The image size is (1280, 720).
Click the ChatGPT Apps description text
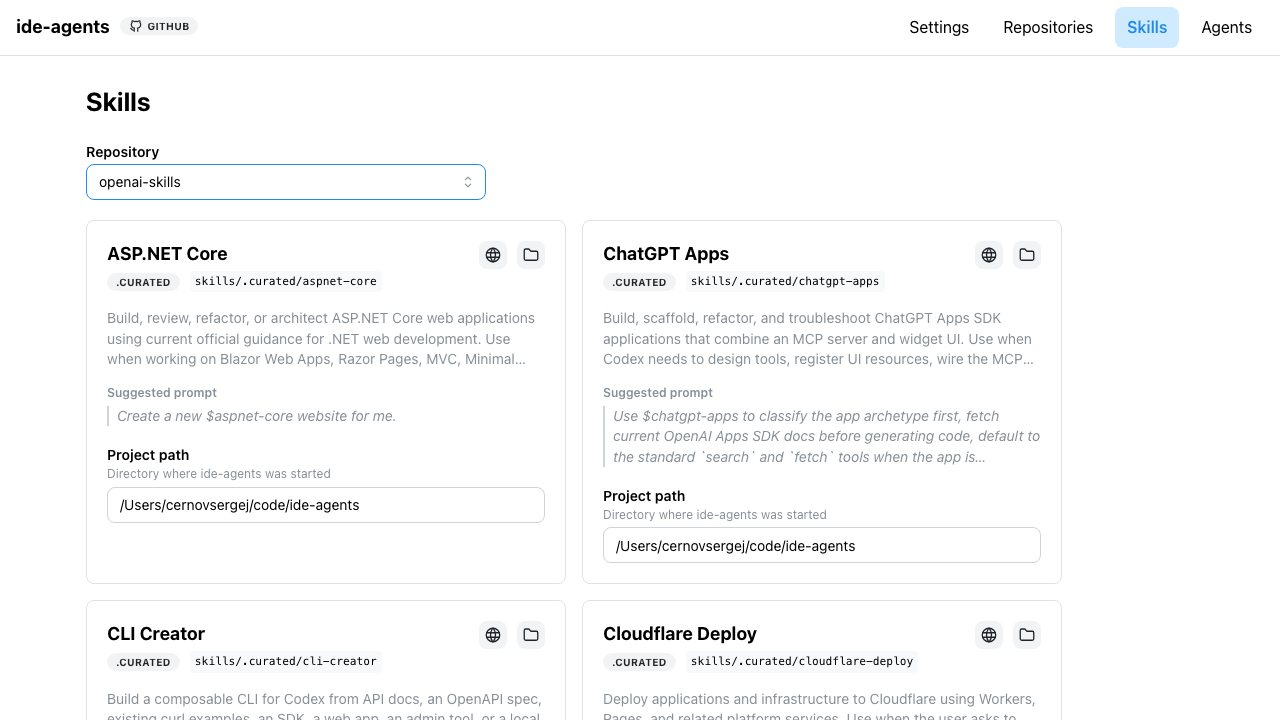click(x=819, y=339)
